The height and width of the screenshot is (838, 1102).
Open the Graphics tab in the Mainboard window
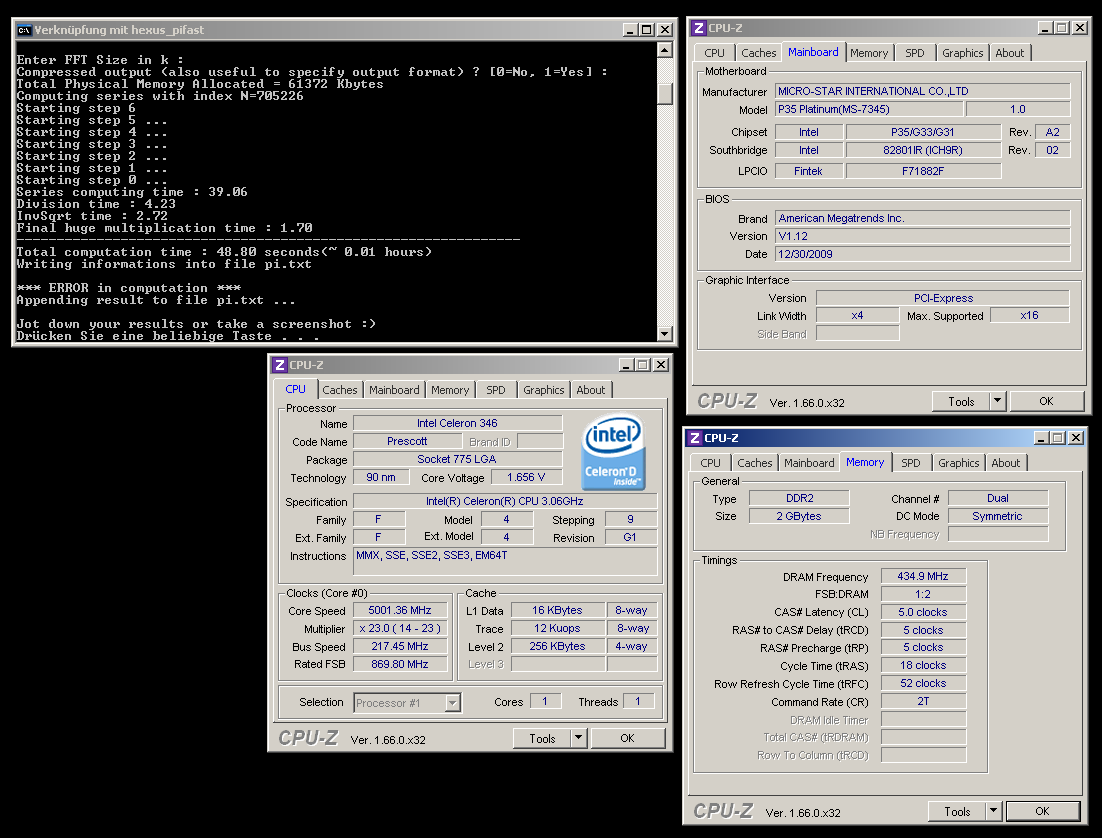tap(962, 53)
